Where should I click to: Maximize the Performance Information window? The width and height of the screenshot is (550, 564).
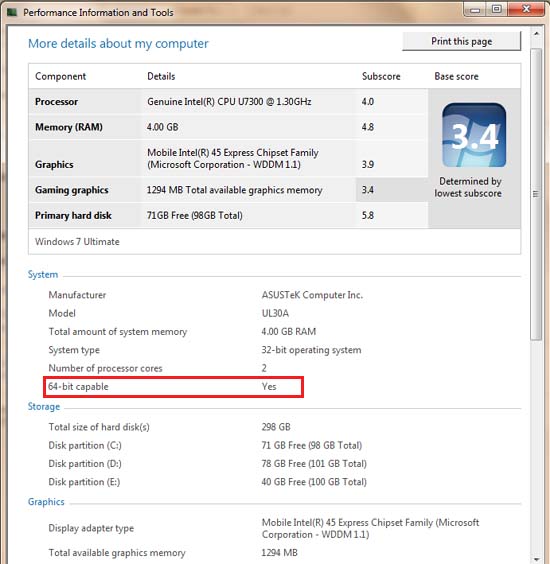497,9
